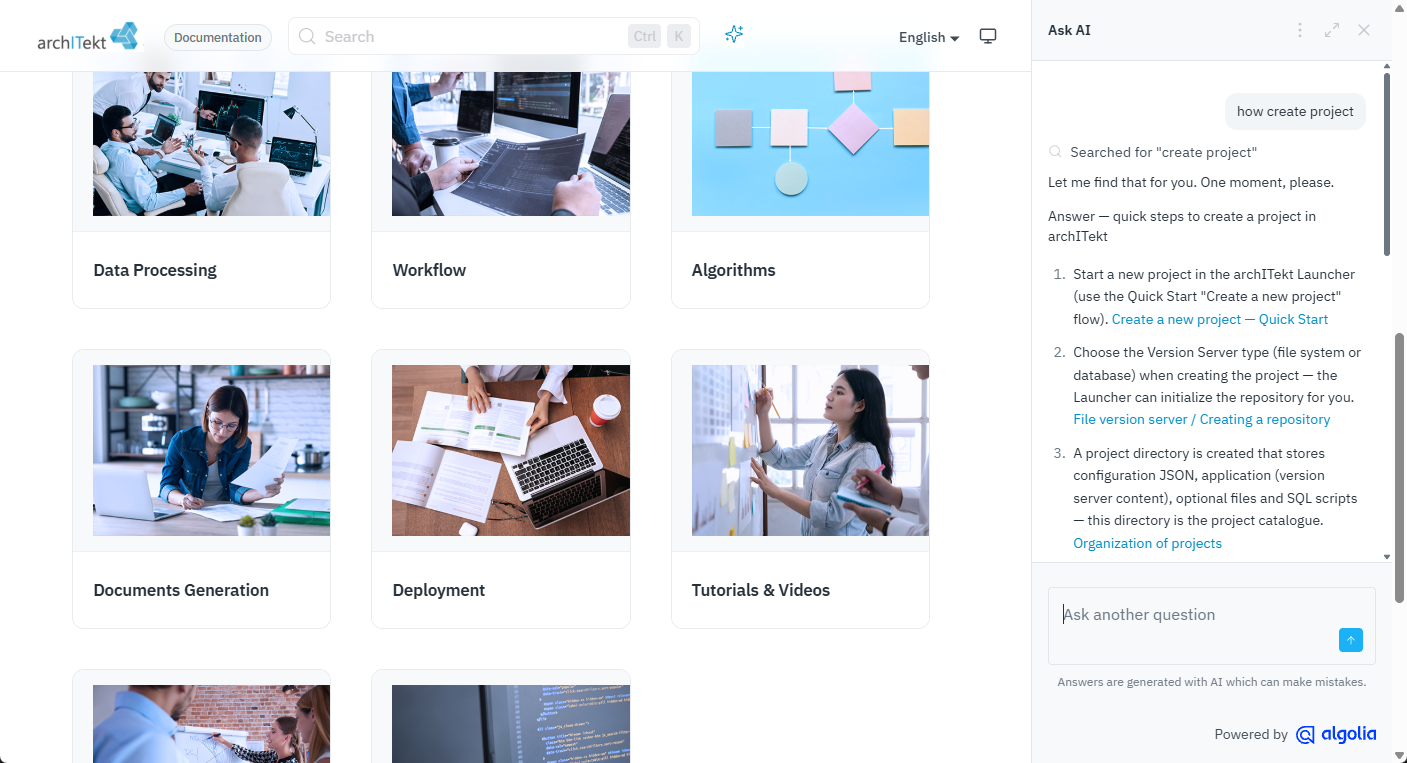This screenshot has height=763, width=1407.
Task: Open the Algorithms card title
Action: pyautogui.click(x=733, y=270)
